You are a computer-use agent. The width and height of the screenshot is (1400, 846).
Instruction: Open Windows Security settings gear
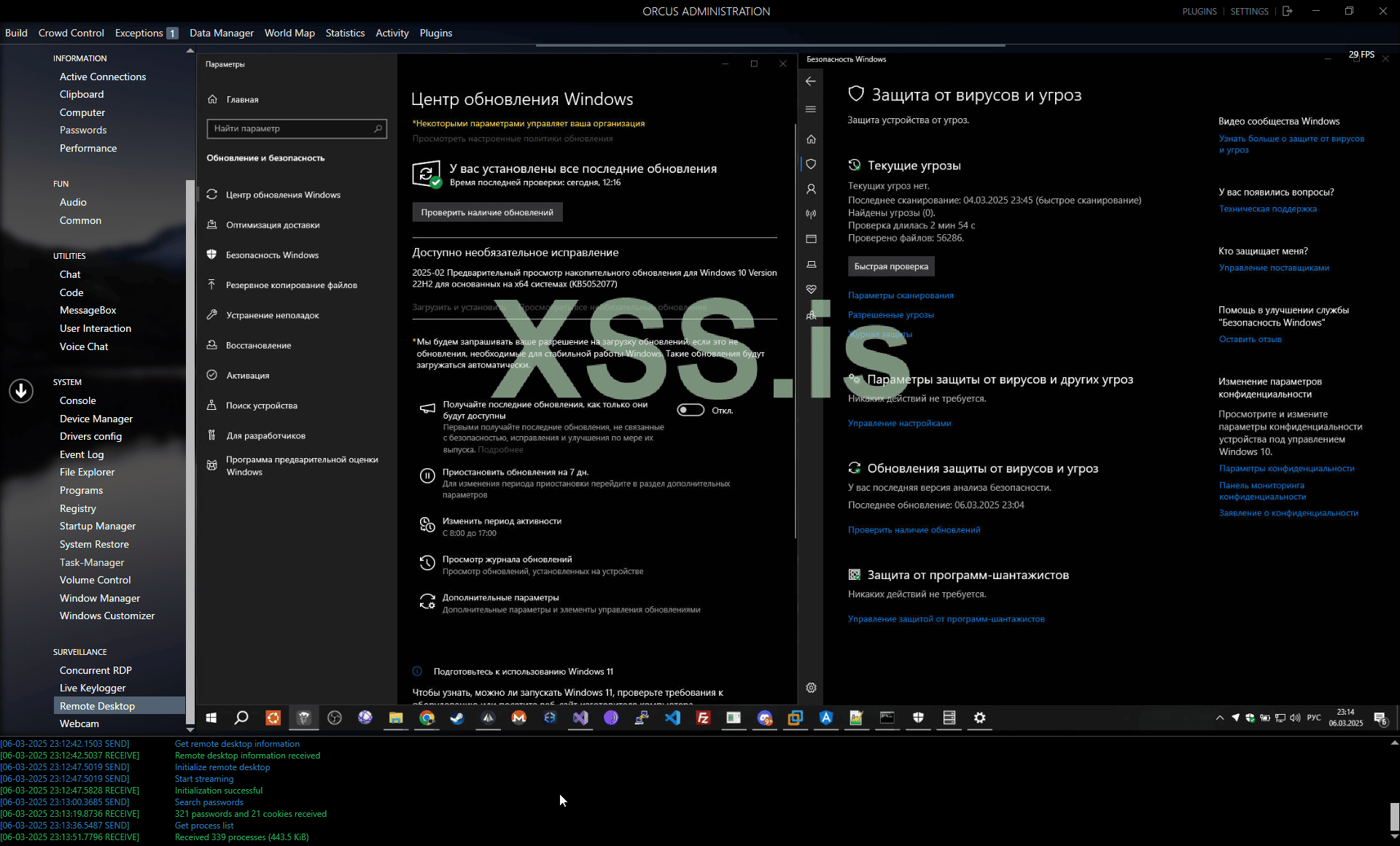pos(811,688)
